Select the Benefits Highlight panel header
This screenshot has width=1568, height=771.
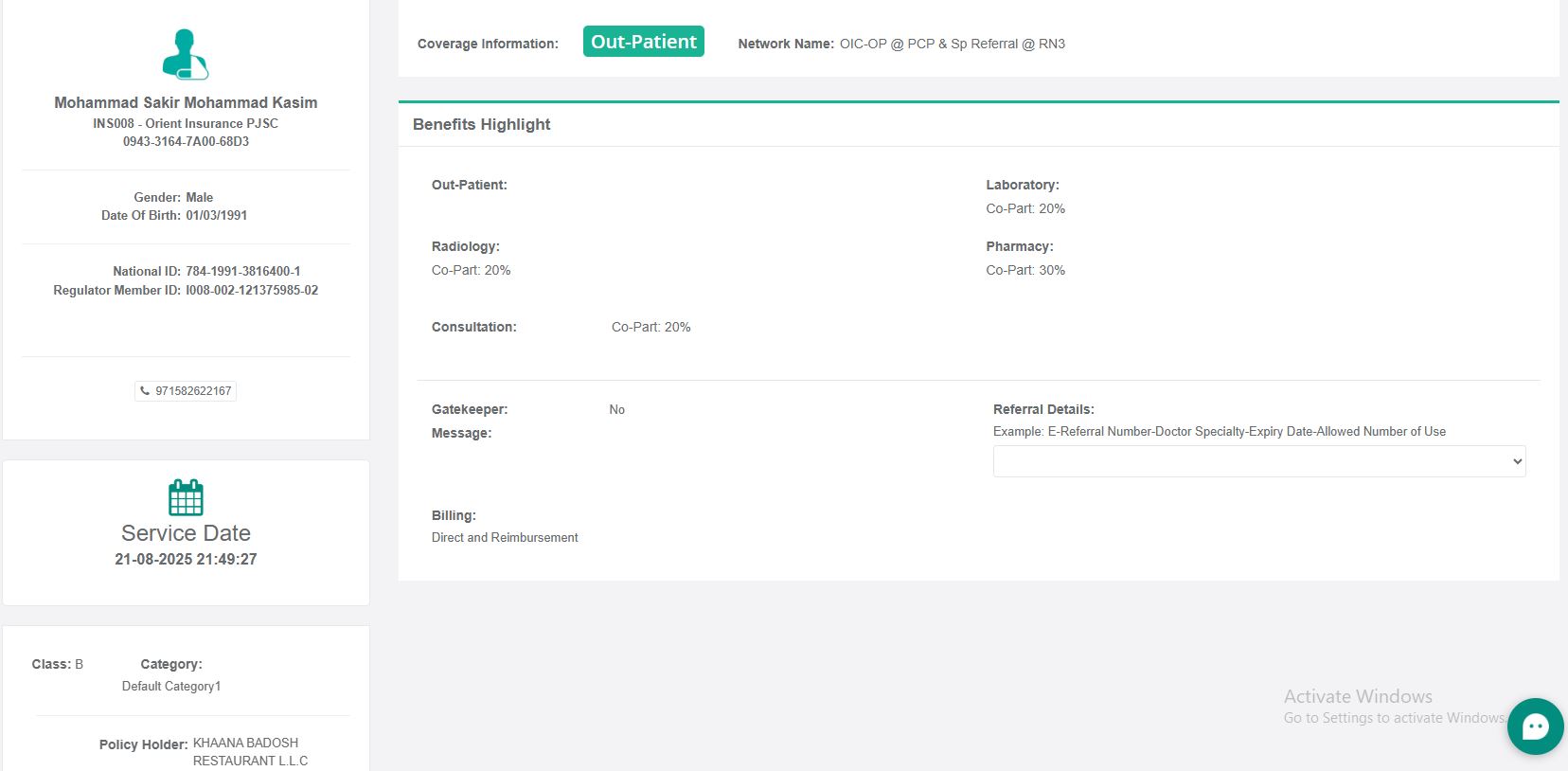[482, 124]
